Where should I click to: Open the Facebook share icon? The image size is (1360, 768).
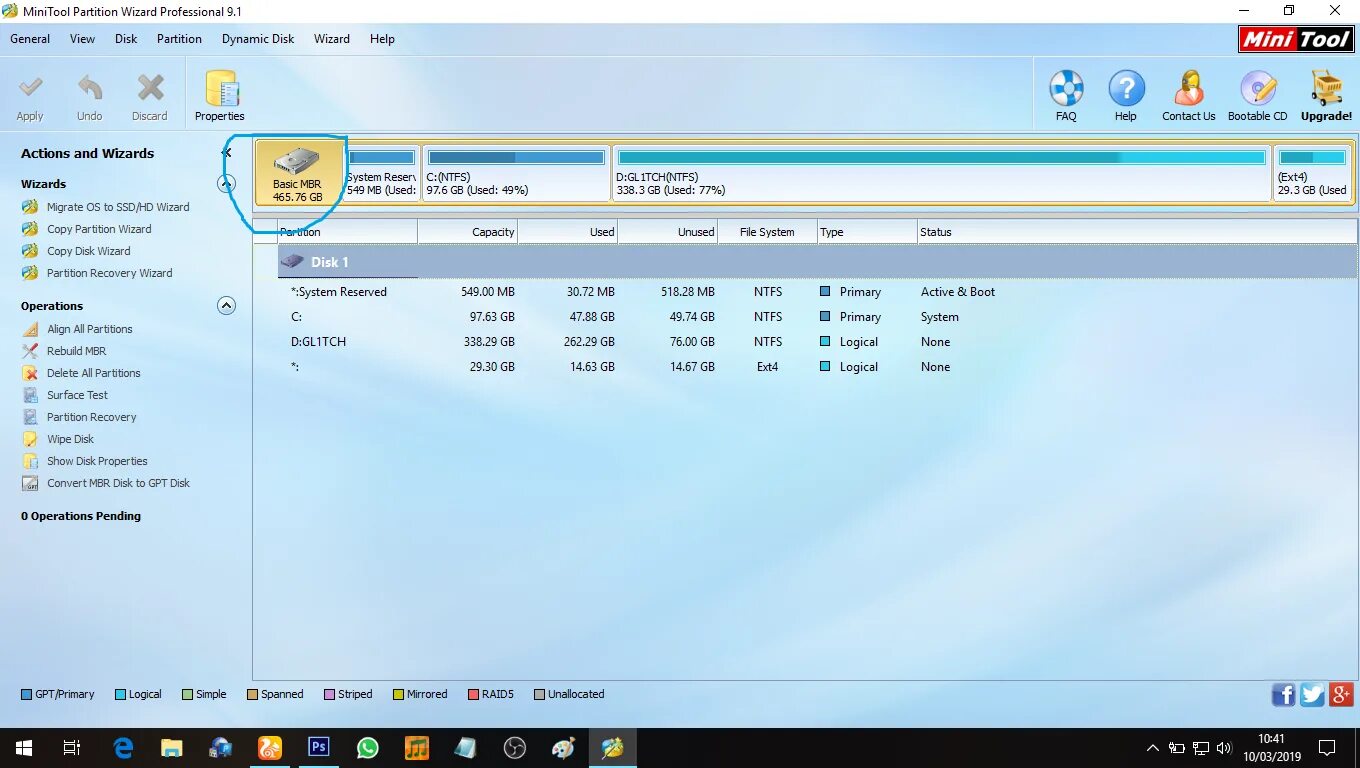click(x=1284, y=694)
